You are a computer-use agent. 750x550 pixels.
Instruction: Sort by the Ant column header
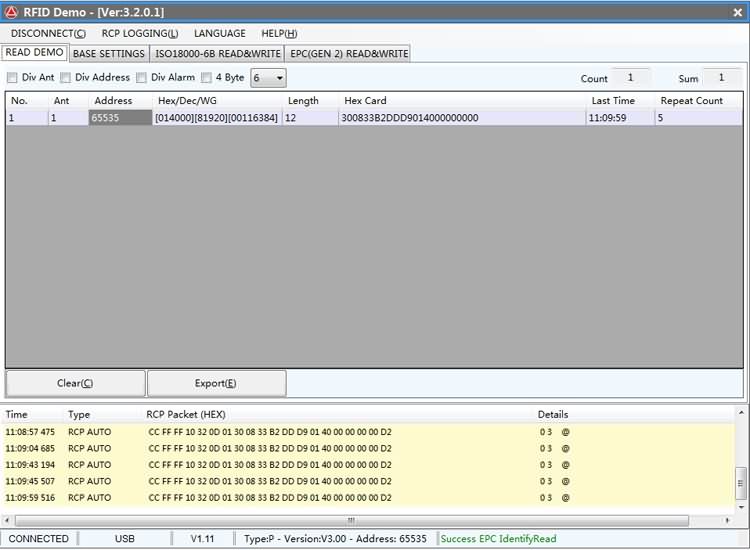click(x=68, y=101)
